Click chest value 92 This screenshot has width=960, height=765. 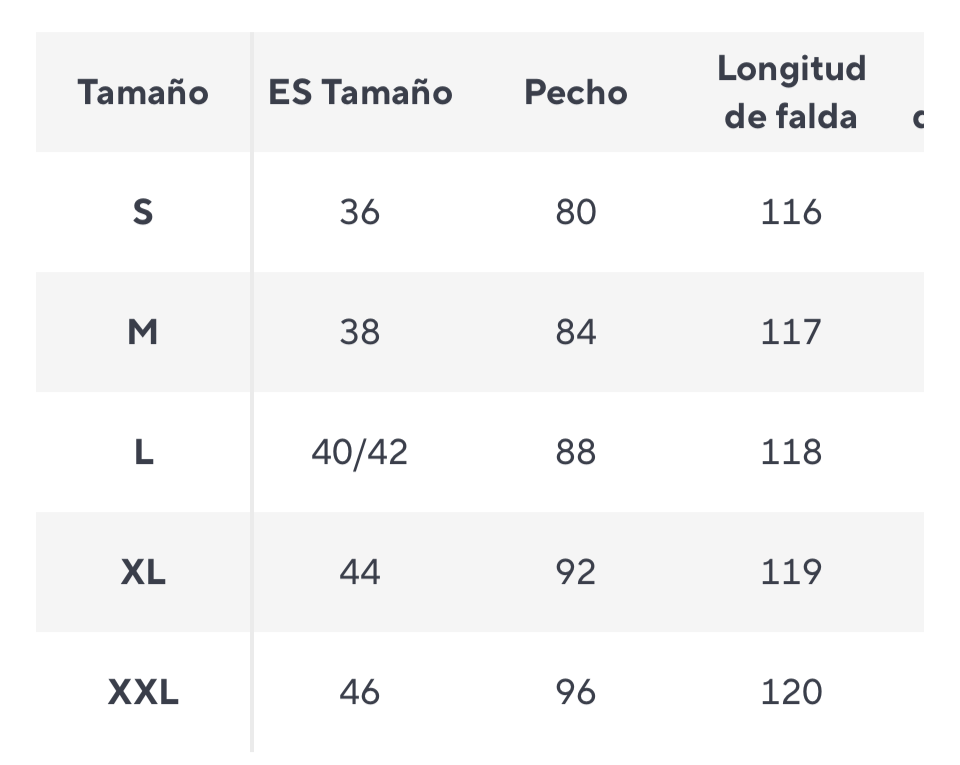tap(576, 572)
